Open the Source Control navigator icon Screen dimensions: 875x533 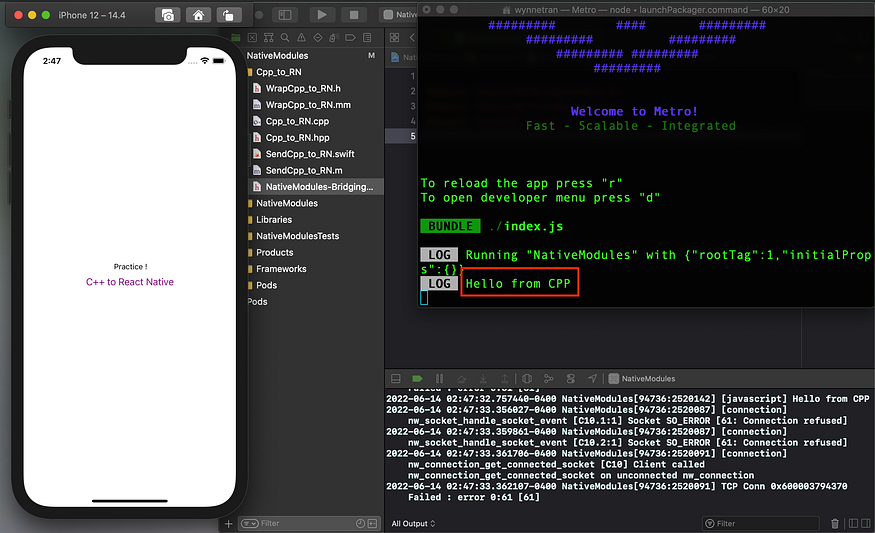tap(252, 37)
